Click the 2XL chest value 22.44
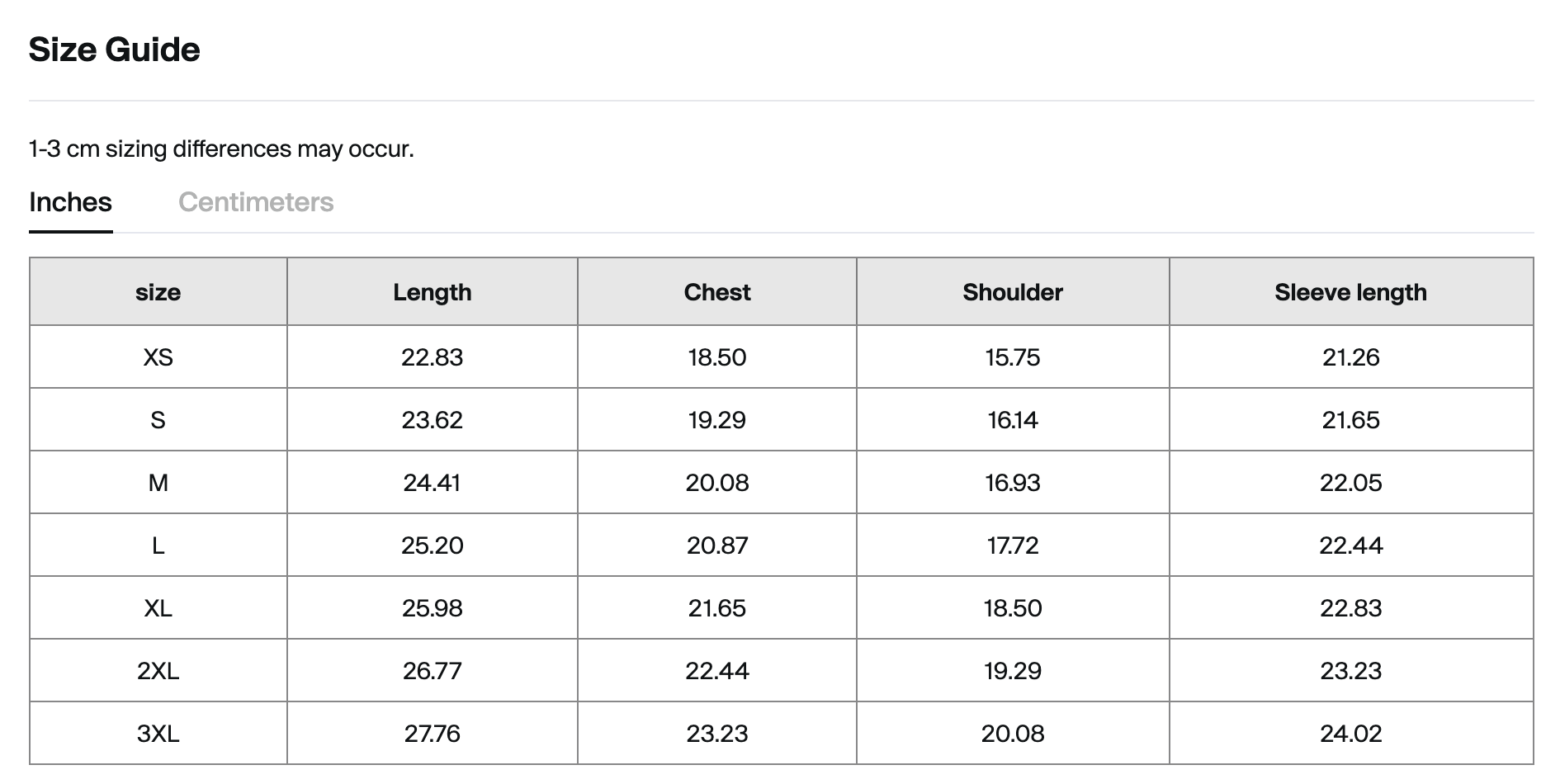The image size is (1560, 784). pos(716,671)
